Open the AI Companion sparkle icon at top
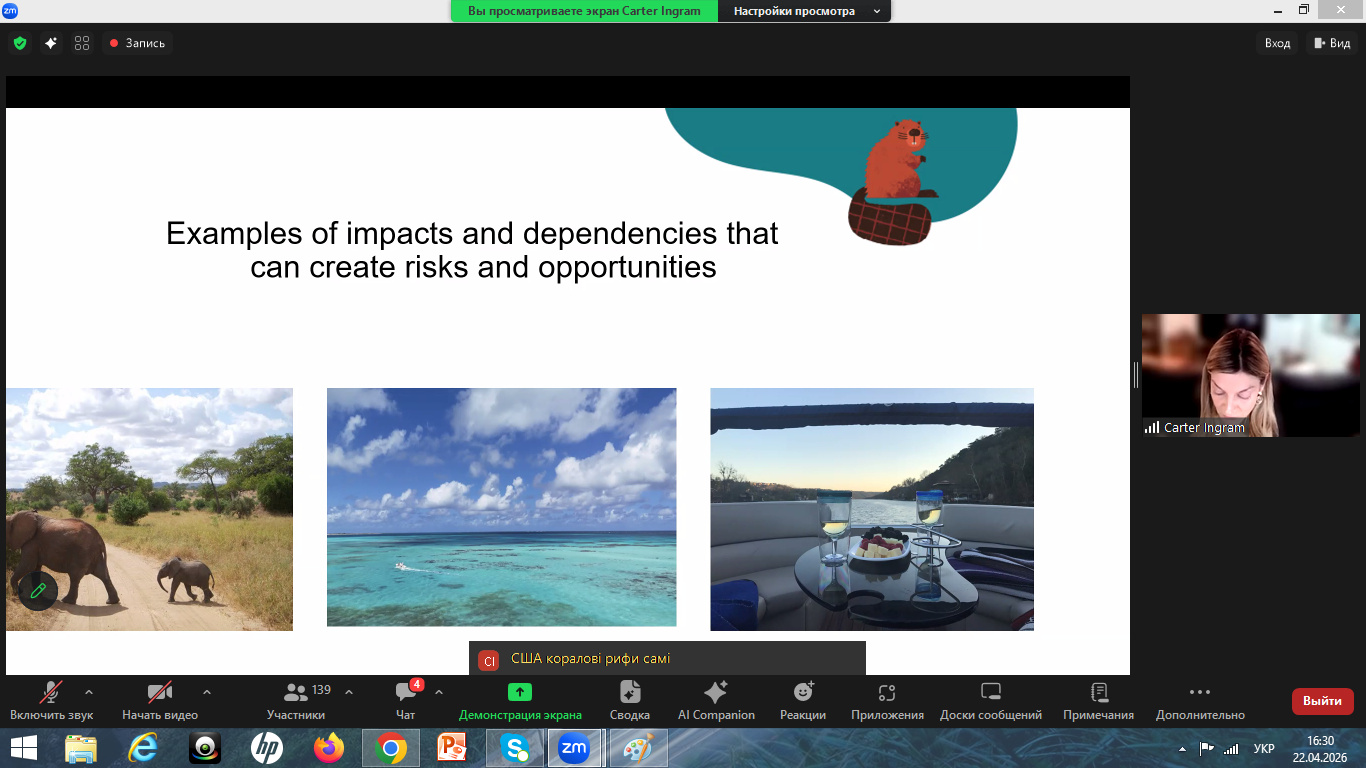 click(x=50, y=43)
